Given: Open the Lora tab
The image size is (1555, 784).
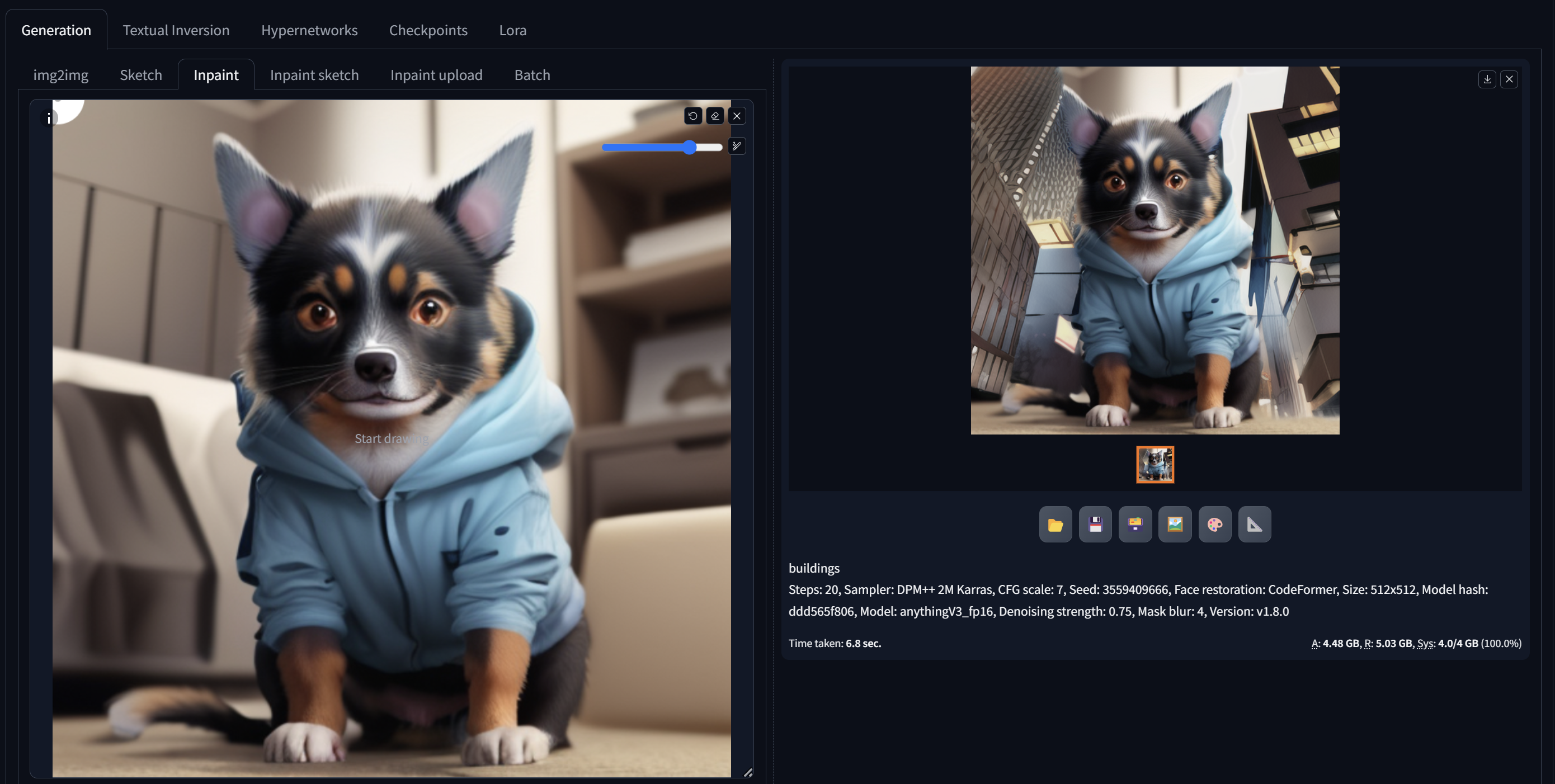Looking at the screenshot, I should pyautogui.click(x=512, y=30).
